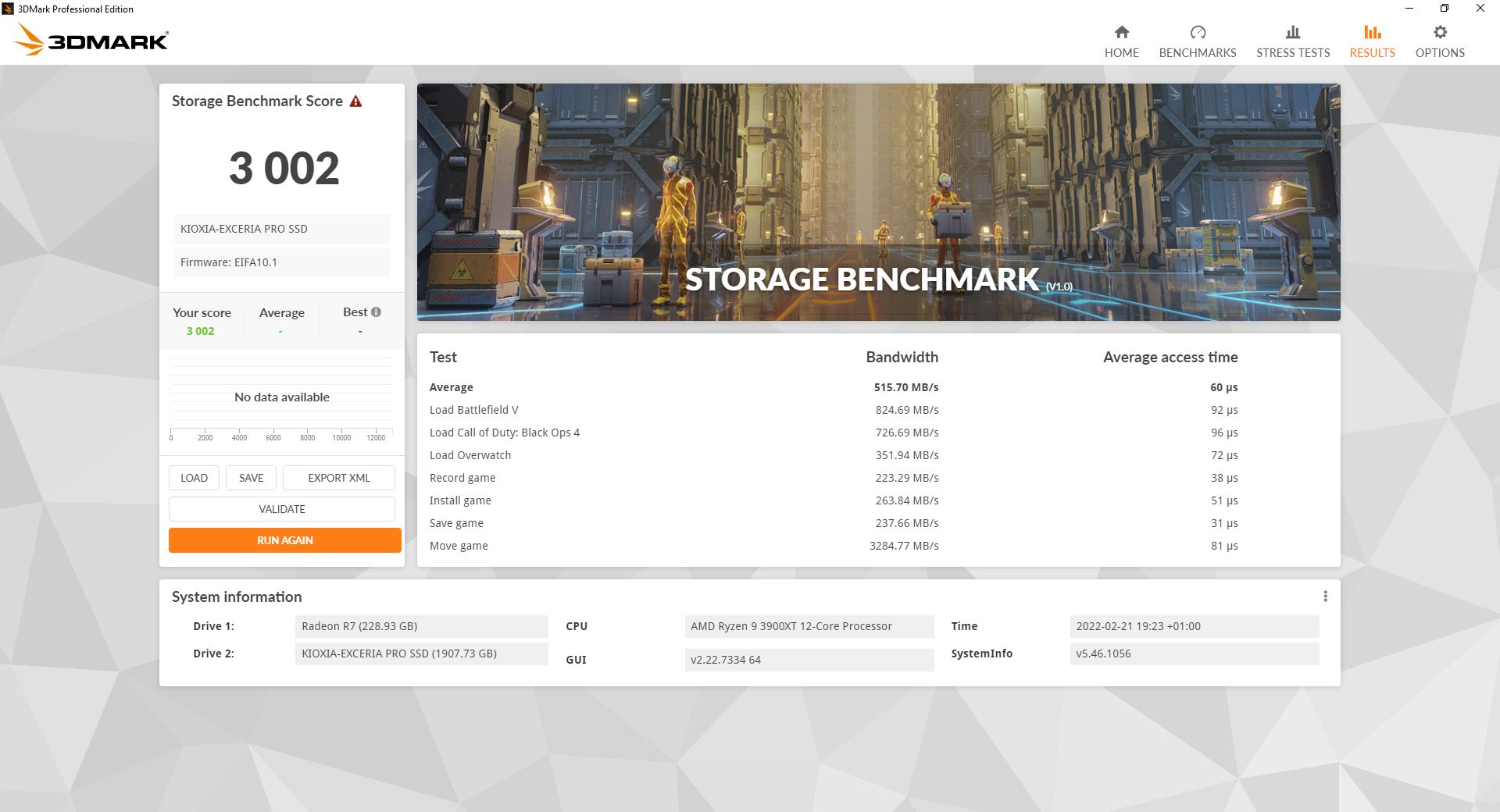The image size is (1500, 812).
Task: Click the 515.70 MB/s average bandwidth value
Action: [905, 387]
